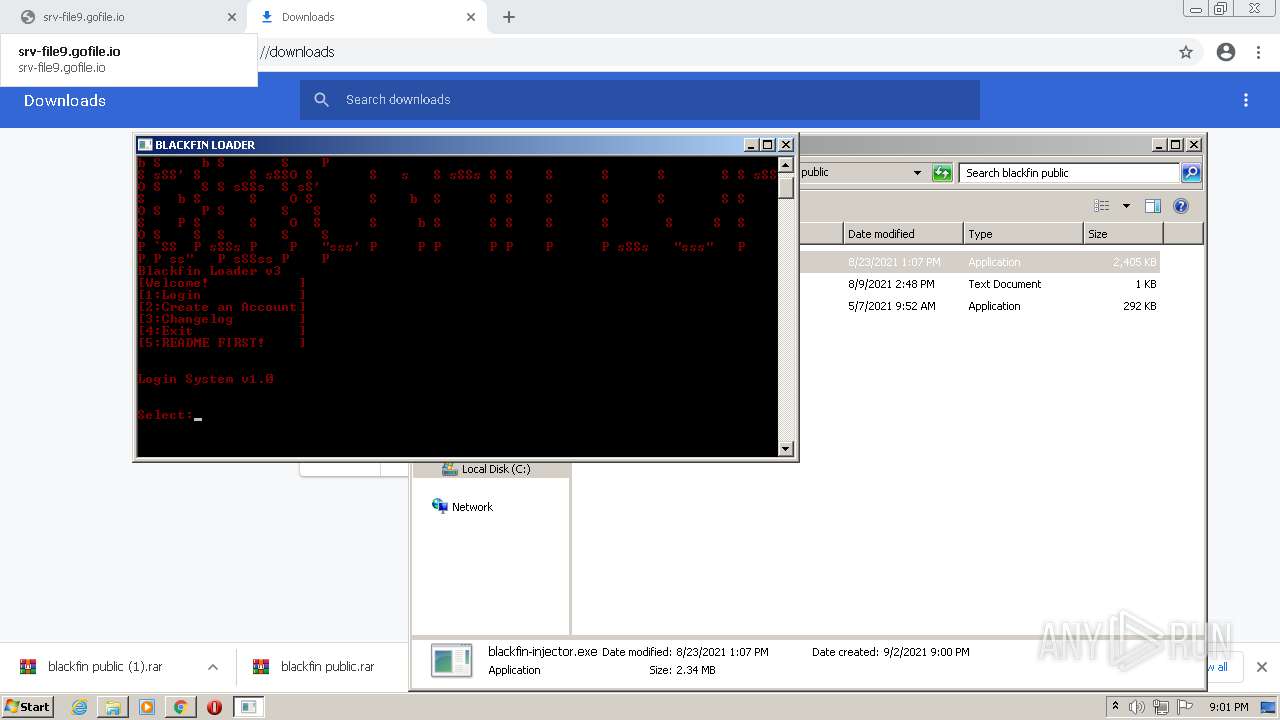This screenshot has width=1280, height=720.
Task: Click the Chrome profile avatar icon
Action: coord(1226,52)
